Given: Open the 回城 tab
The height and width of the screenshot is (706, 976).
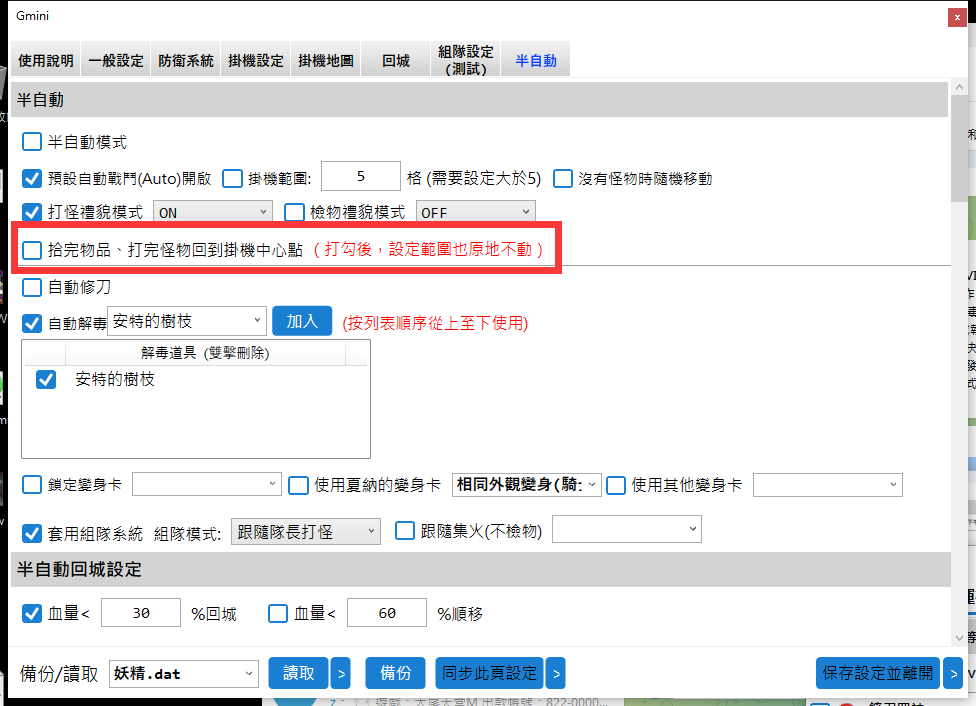Looking at the screenshot, I should click(x=395, y=60).
